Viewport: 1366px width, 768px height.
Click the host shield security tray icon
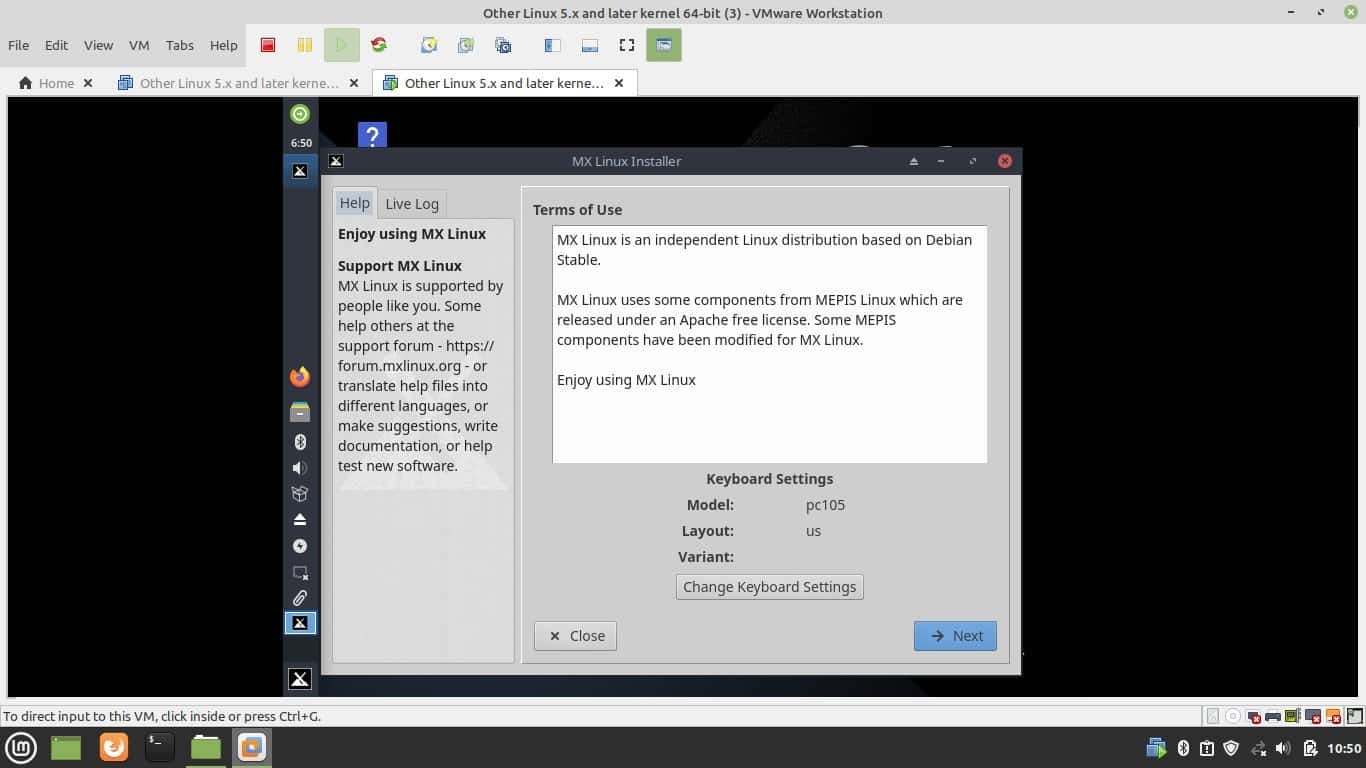coord(1232,748)
